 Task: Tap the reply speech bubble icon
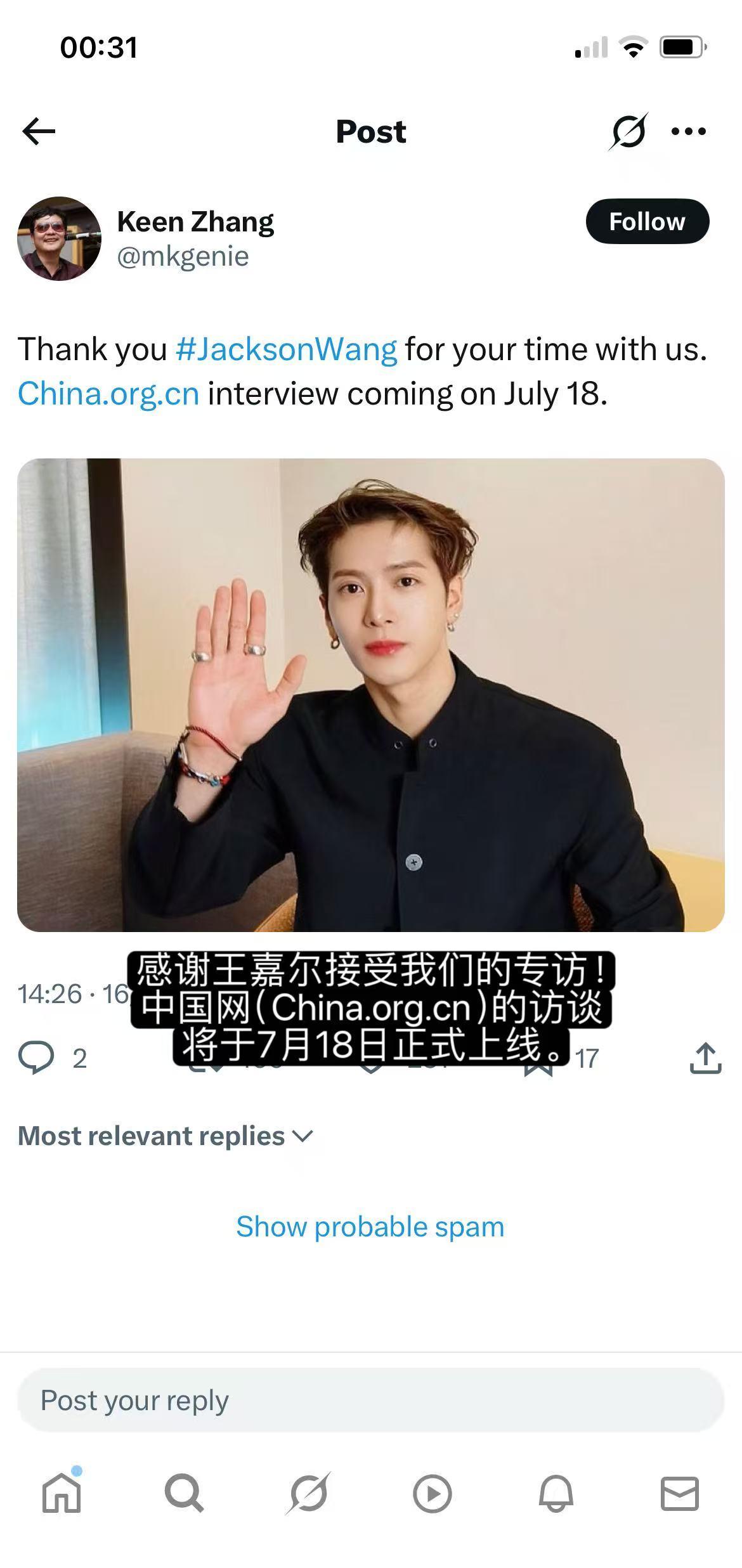pyautogui.click(x=36, y=1058)
